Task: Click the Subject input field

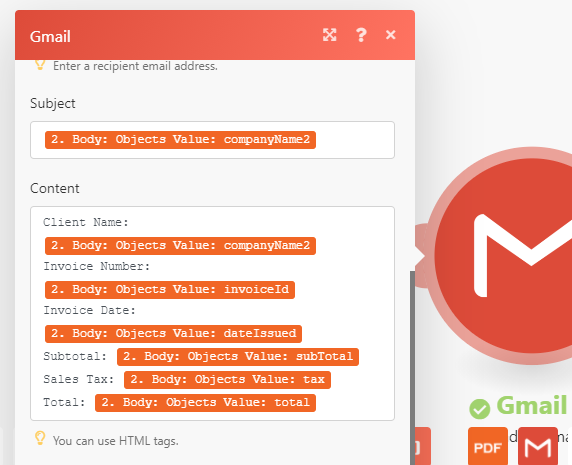Action: [x=212, y=140]
